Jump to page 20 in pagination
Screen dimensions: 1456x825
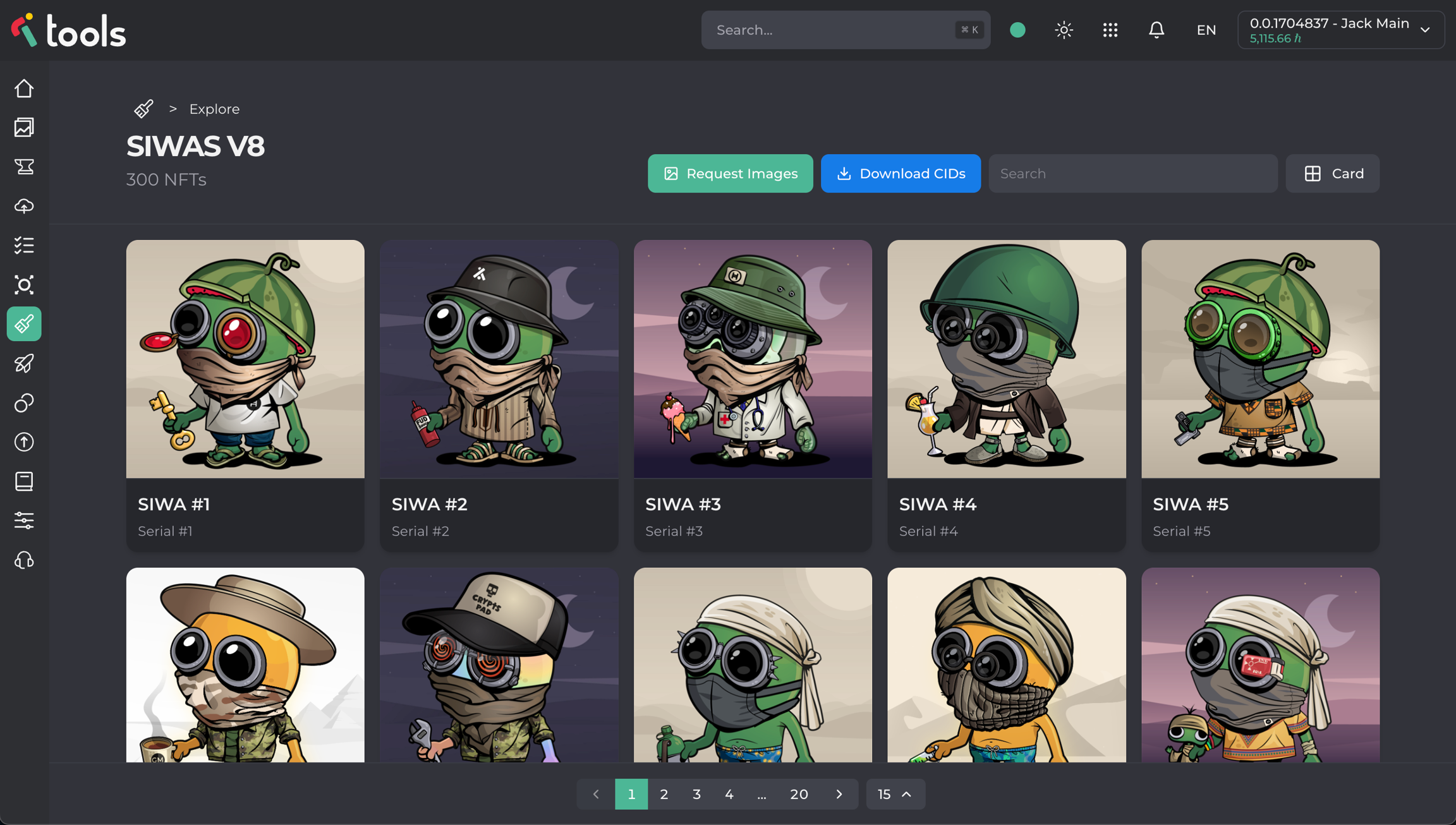799,794
